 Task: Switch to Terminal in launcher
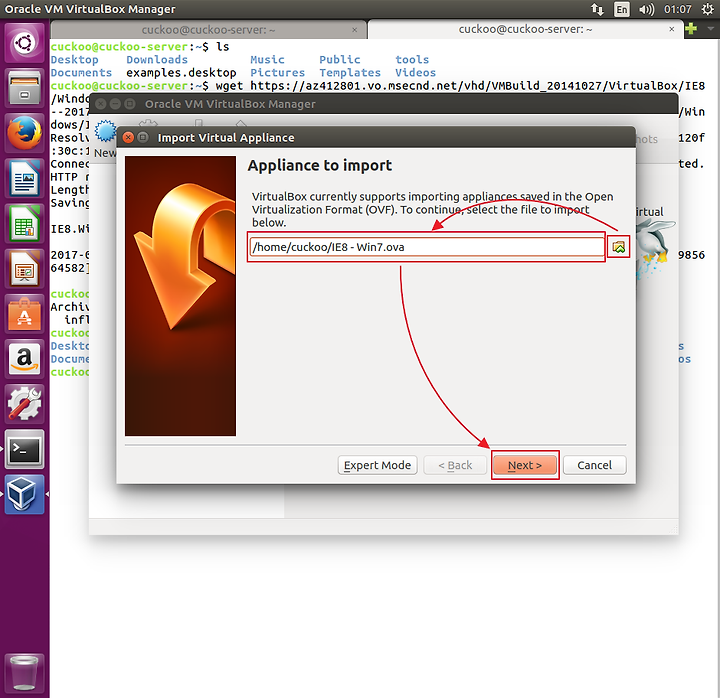point(24,449)
